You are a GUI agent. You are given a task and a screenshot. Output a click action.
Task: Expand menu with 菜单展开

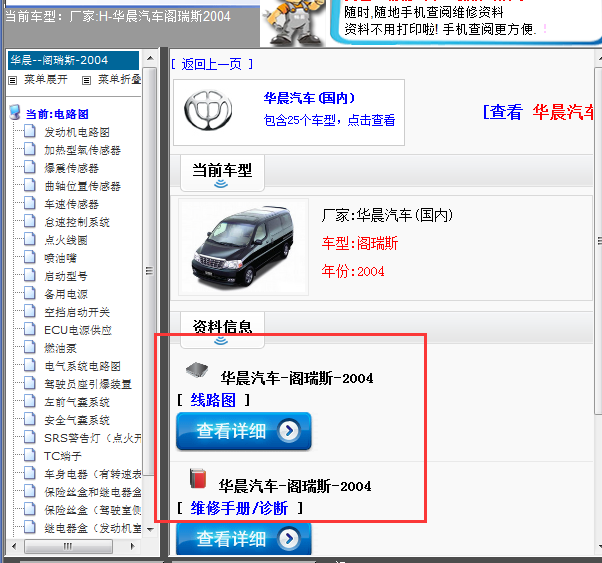tap(46, 79)
